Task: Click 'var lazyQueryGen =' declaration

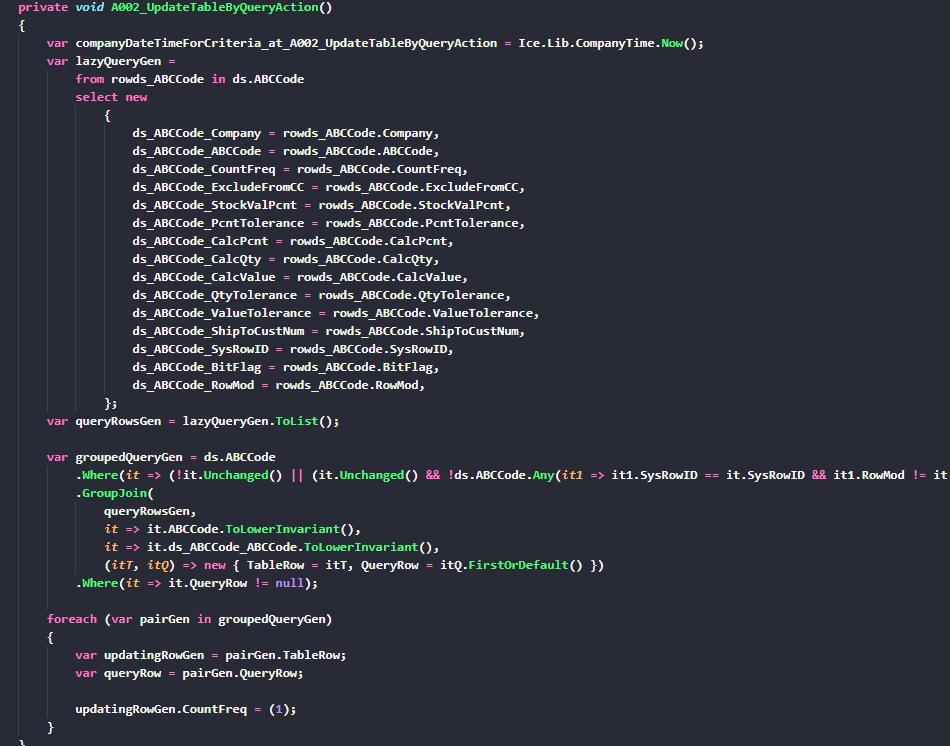Action: pos(111,61)
